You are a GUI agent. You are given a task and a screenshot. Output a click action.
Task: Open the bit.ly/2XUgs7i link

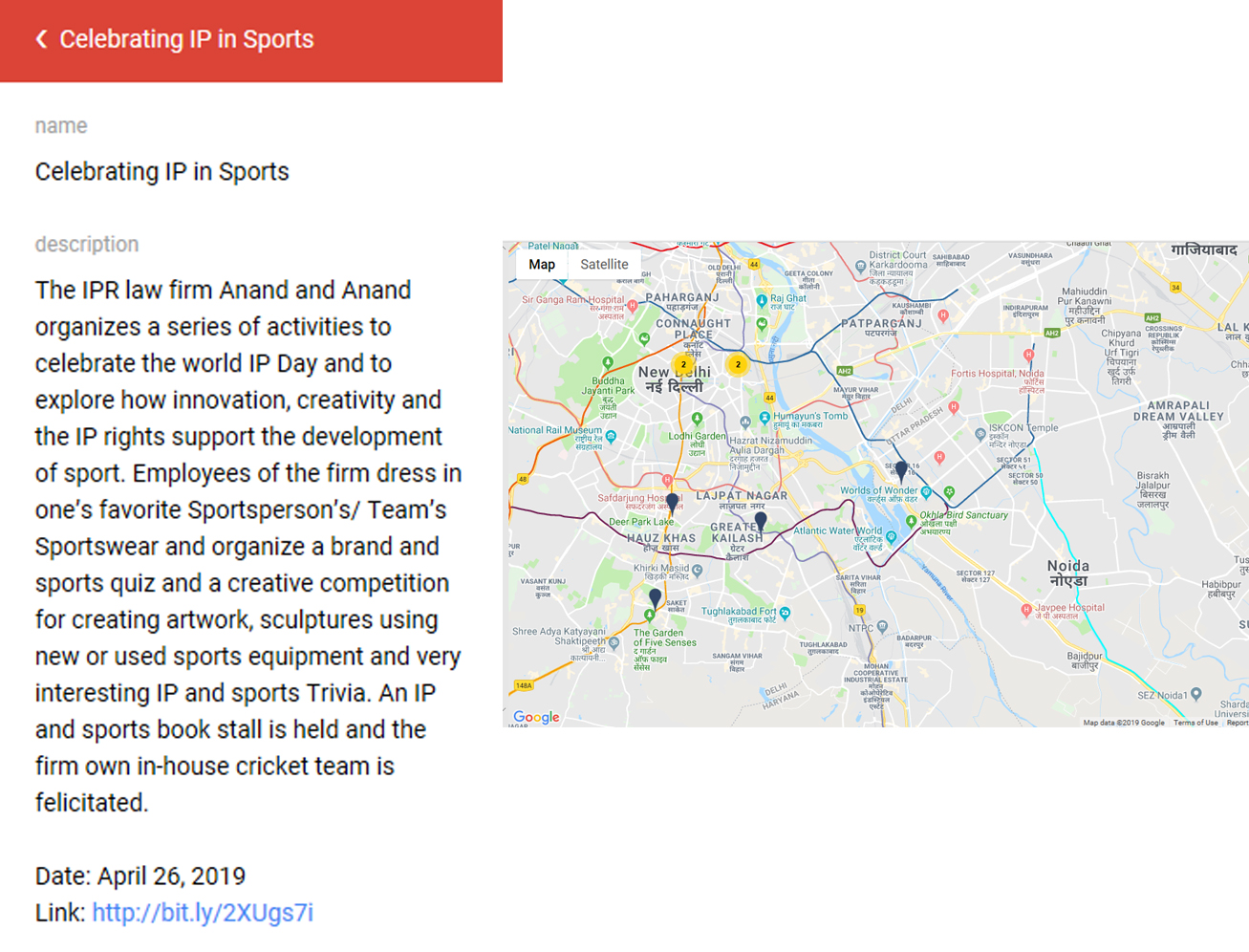pyautogui.click(x=203, y=913)
